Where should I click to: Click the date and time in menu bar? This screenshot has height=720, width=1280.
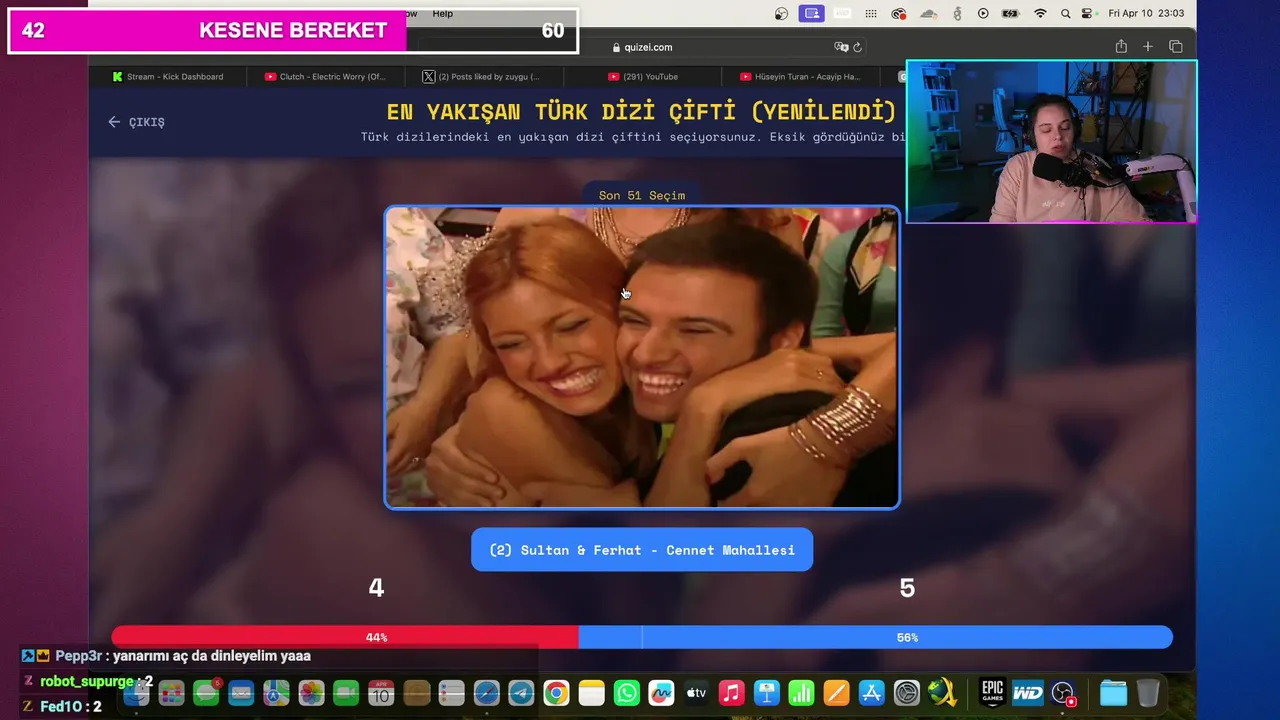coord(1146,13)
